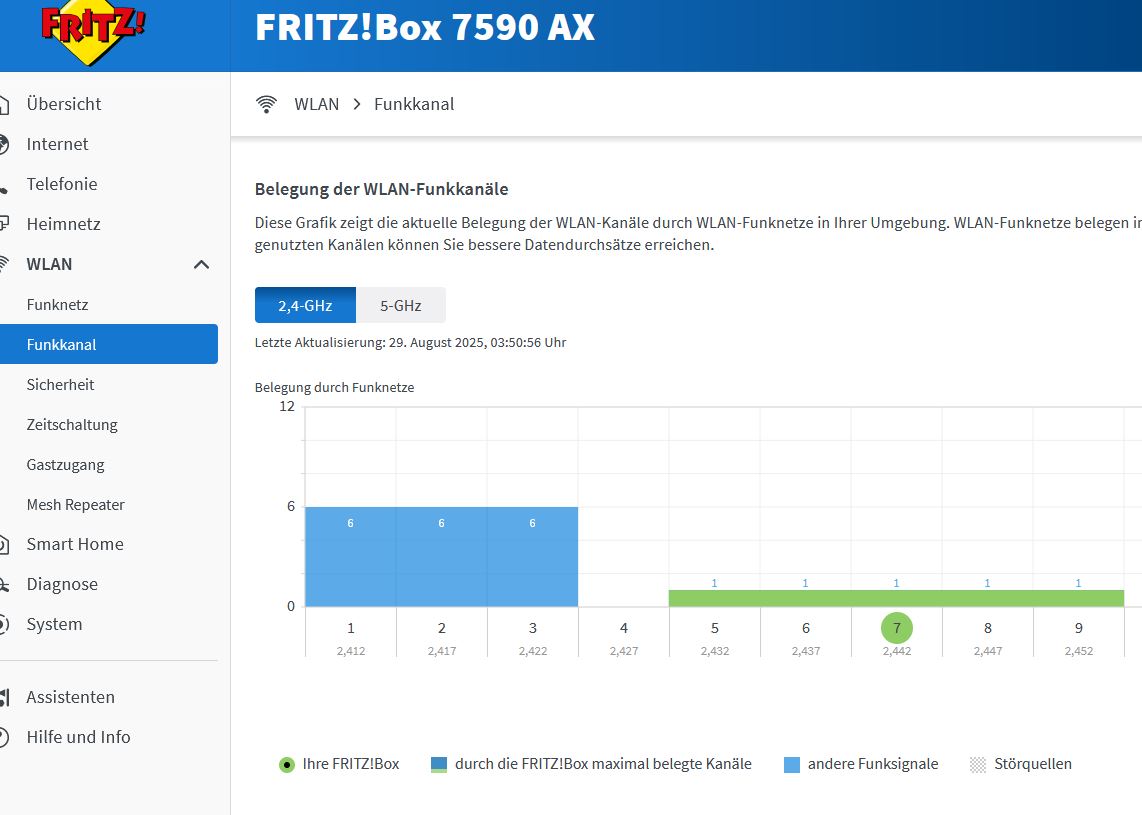The width and height of the screenshot is (1142, 815).
Task: Open the Heimnetz menu
Action: click(63, 224)
